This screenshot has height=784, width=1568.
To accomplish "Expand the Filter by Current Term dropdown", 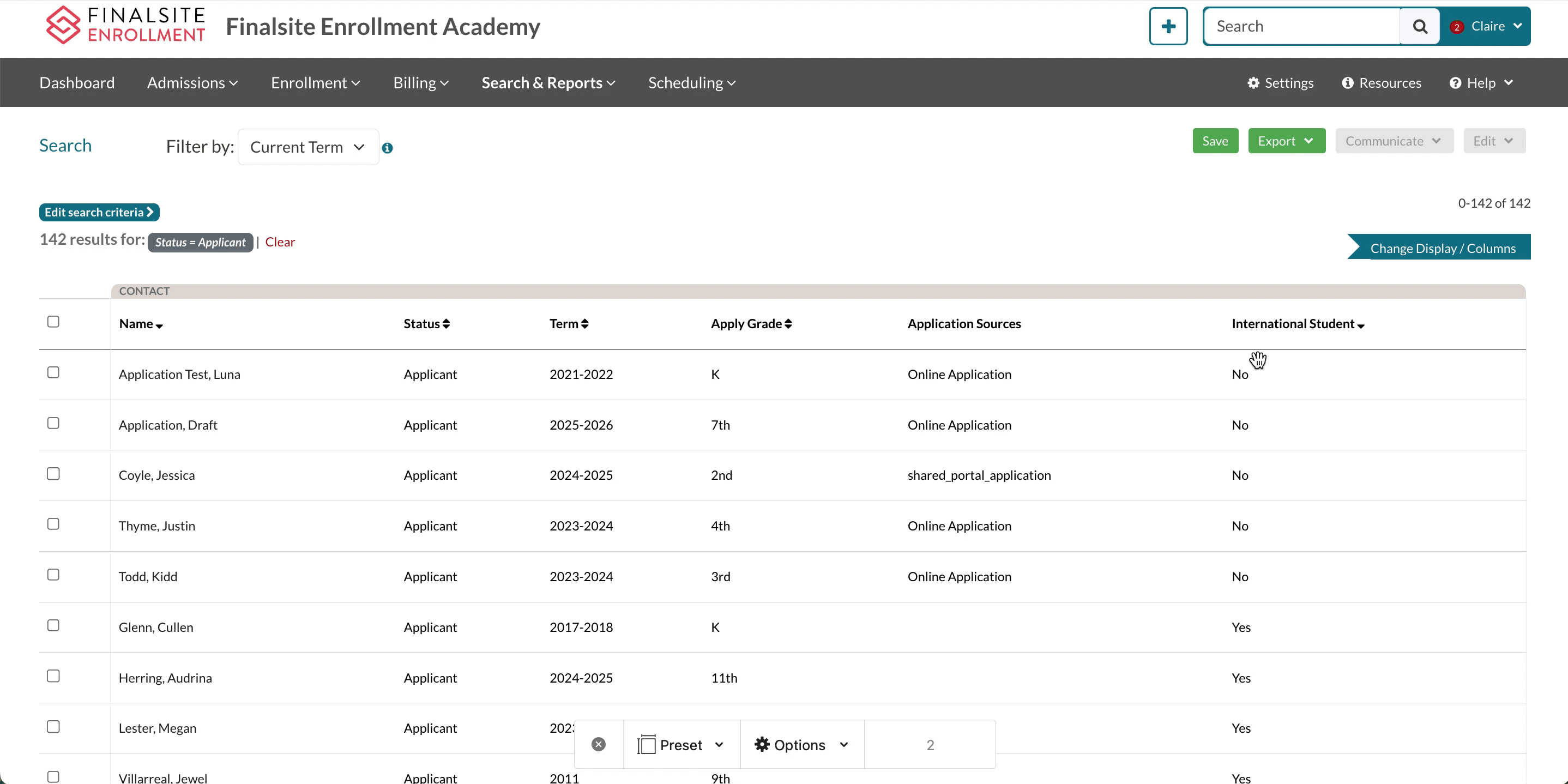I will pyautogui.click(x=305, y=147).
